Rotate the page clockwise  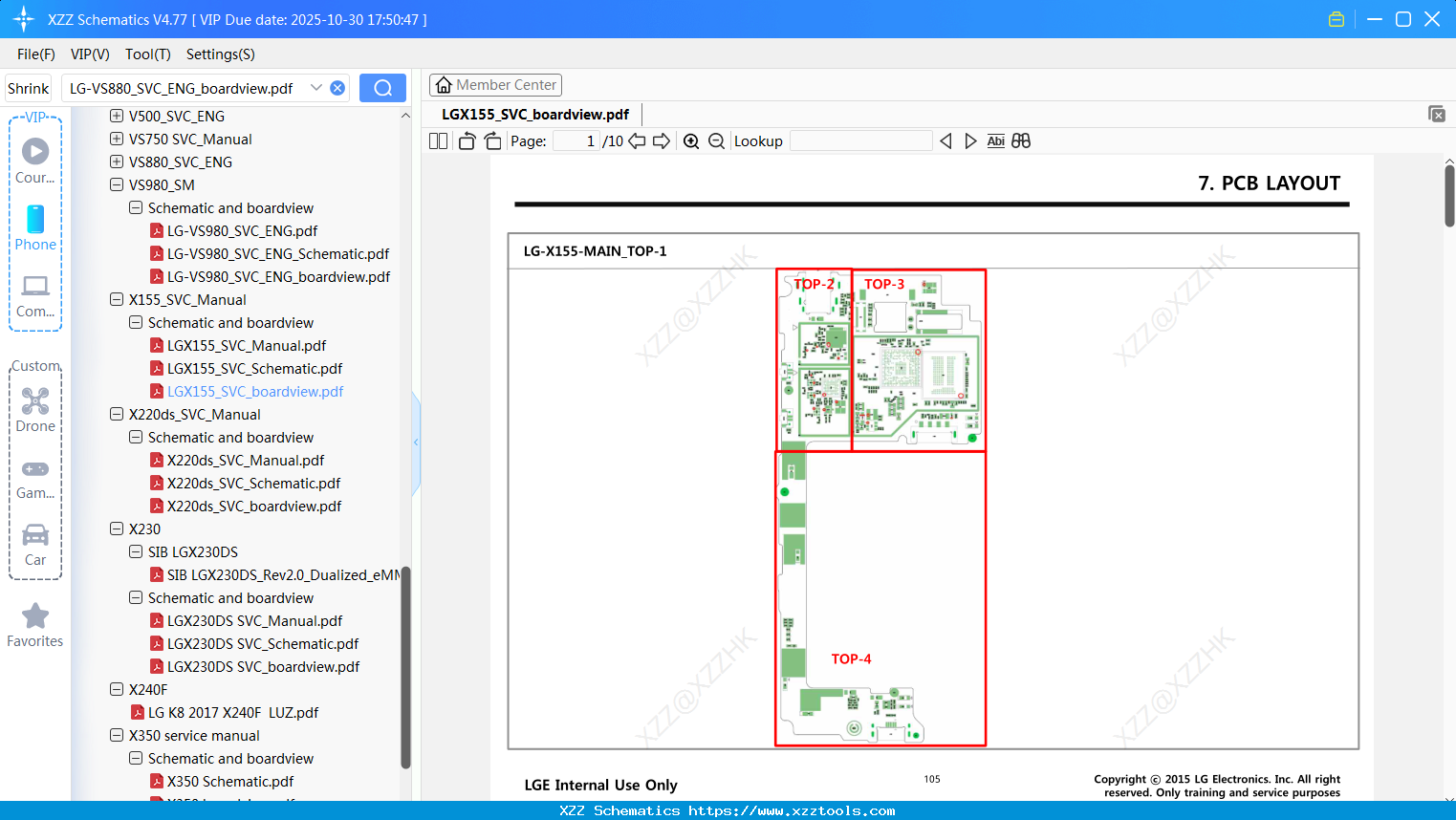(x=493, y=141)
